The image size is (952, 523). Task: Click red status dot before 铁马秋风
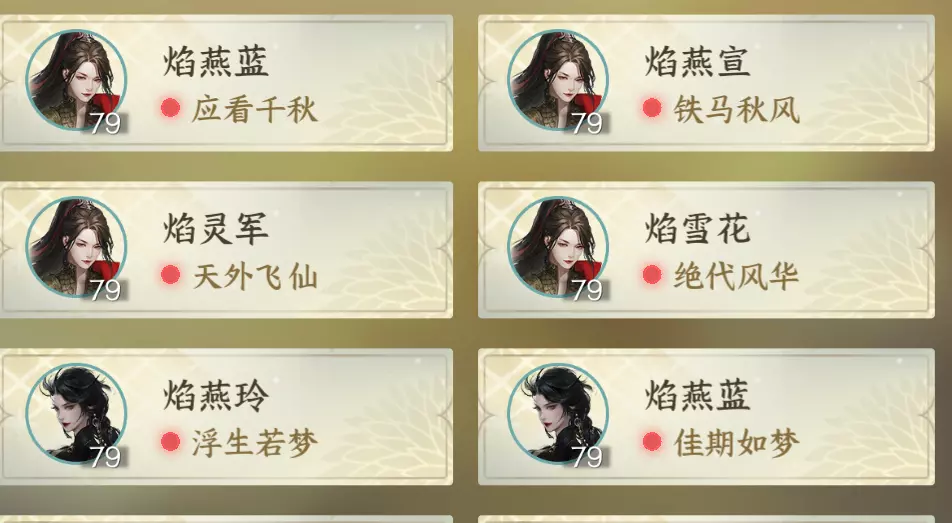pyautogui.click(x=652, y=109)
